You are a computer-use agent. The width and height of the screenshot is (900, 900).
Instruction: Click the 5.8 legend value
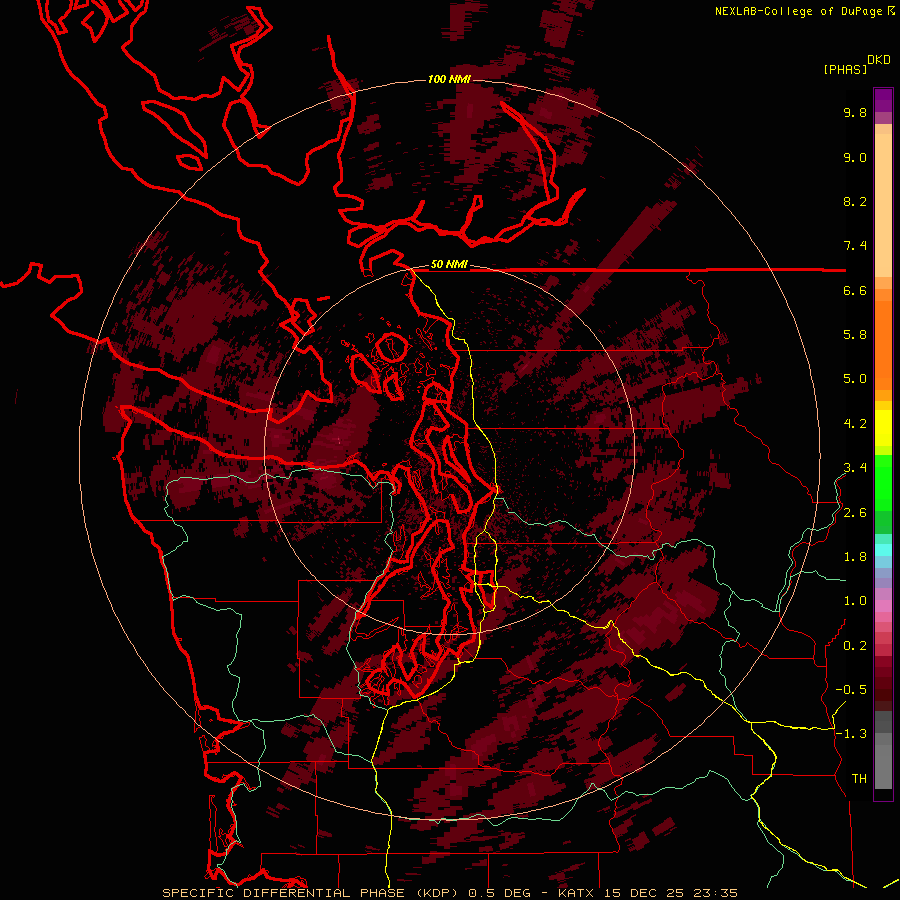pos(855,335)
